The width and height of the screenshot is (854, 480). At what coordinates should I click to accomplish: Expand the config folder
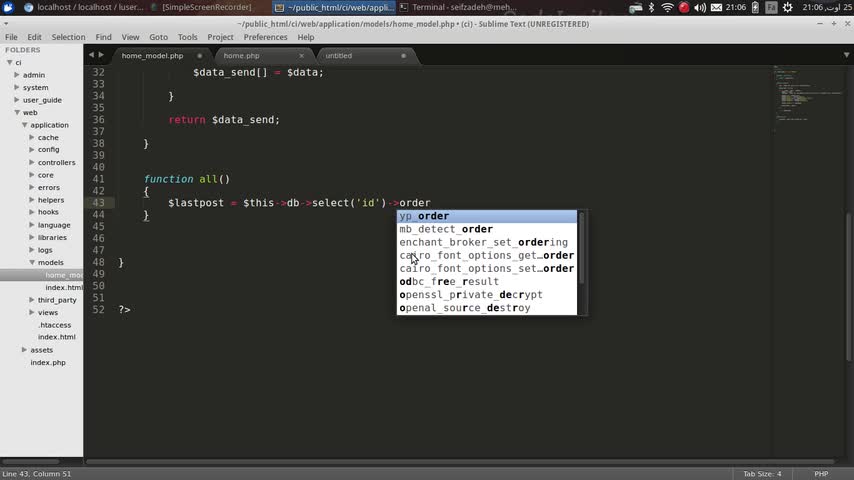[x=32, y=149]
